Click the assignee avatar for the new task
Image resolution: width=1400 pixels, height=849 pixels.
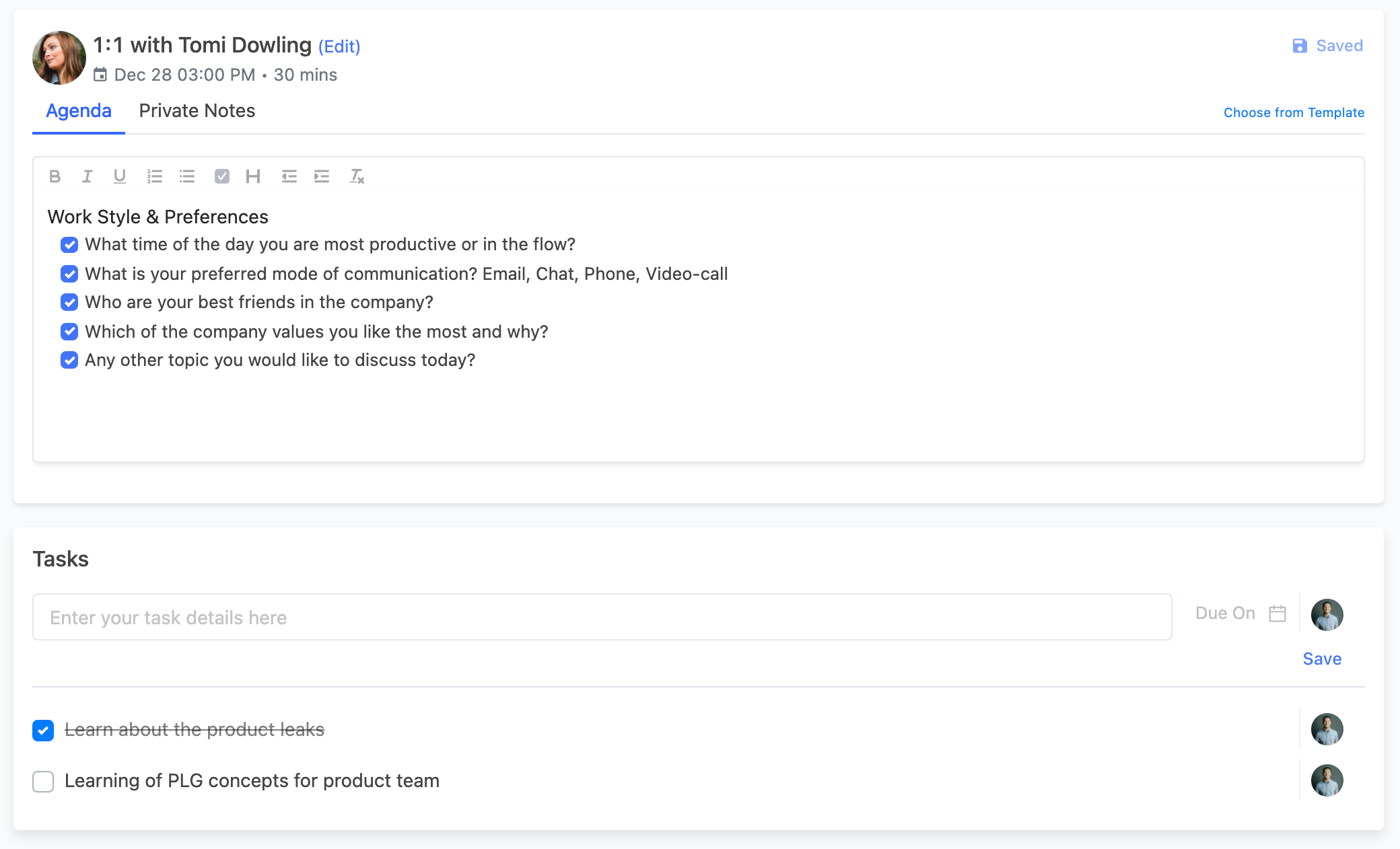tap(1327, 615)
